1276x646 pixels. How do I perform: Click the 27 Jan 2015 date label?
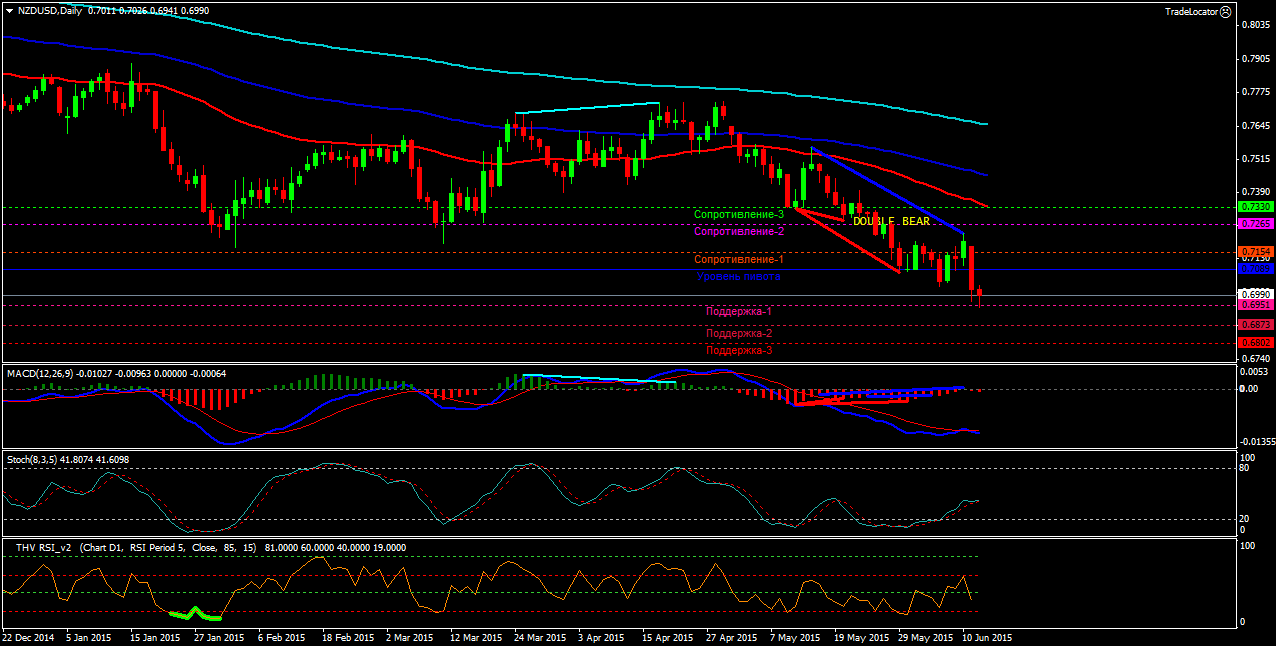pyautogui.click(x=219, y=637)
